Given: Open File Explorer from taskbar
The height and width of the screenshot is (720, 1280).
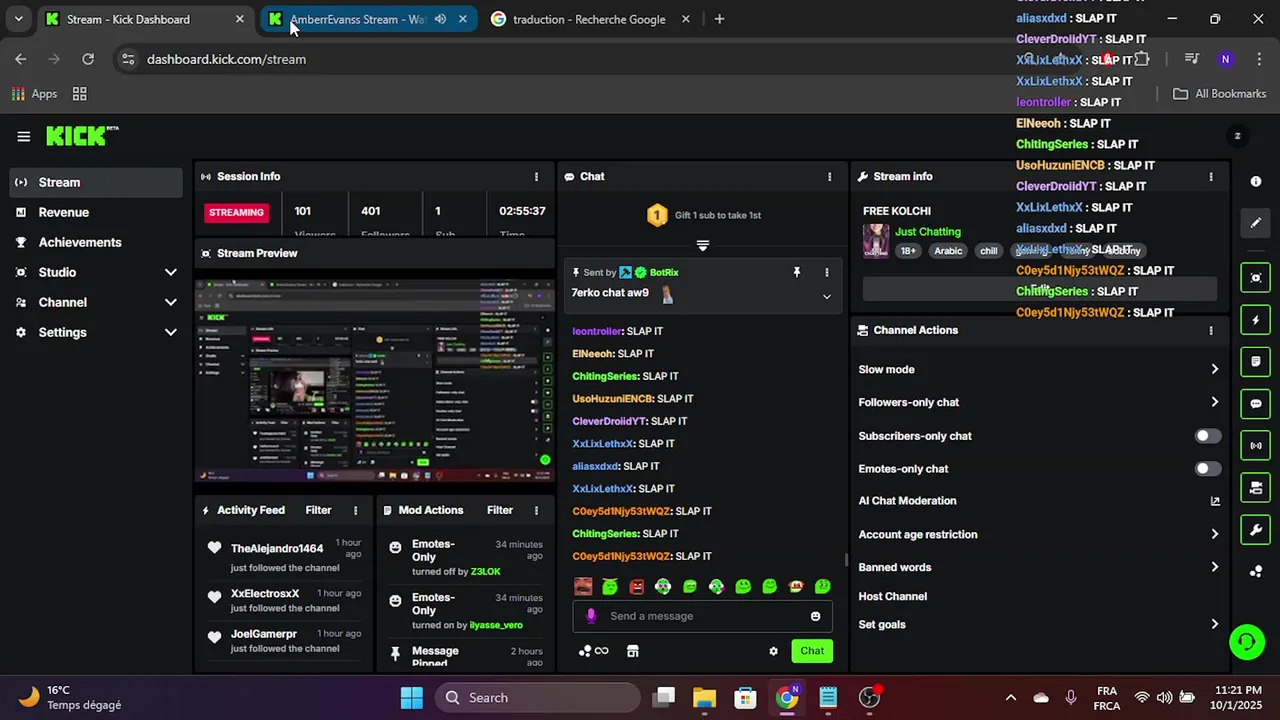Looking at the screenshot, I should [x=704, y=698].
